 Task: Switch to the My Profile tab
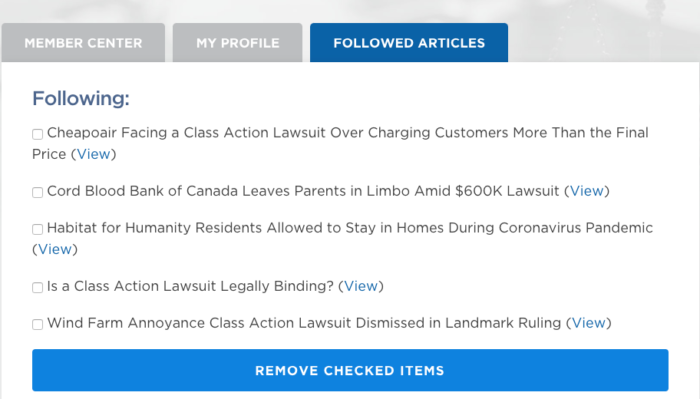238,43
